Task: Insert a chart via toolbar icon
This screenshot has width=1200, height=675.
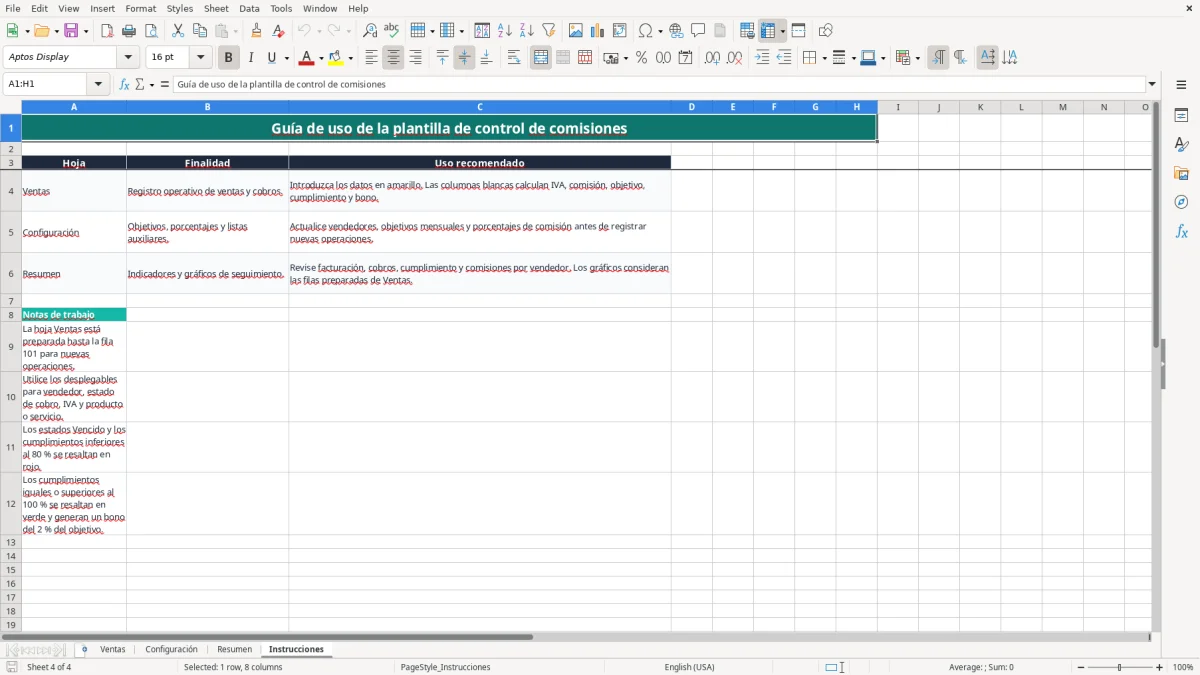Action: pos(598,31)
